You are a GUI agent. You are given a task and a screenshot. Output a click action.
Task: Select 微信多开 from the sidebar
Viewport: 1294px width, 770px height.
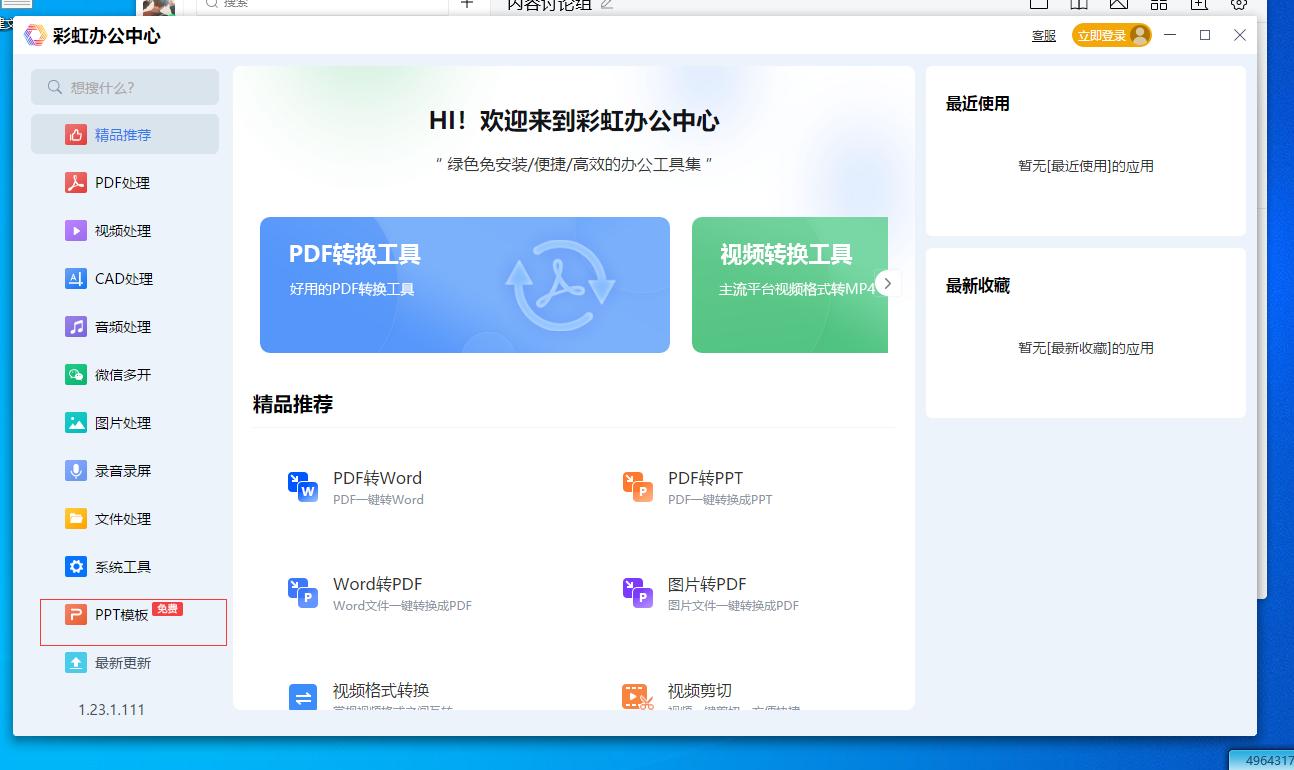pos(124,374)
